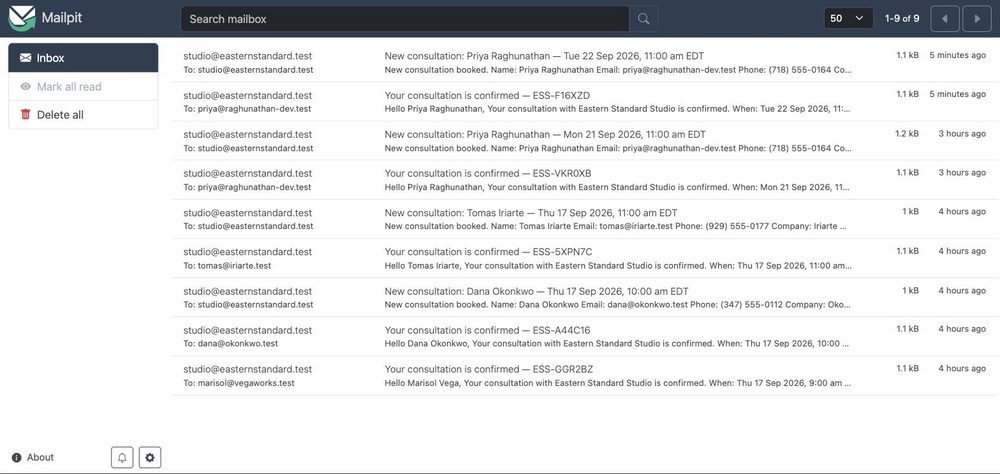
Task: Open messages per page dropdown showing 50
Action: click(x=849, y=19)
